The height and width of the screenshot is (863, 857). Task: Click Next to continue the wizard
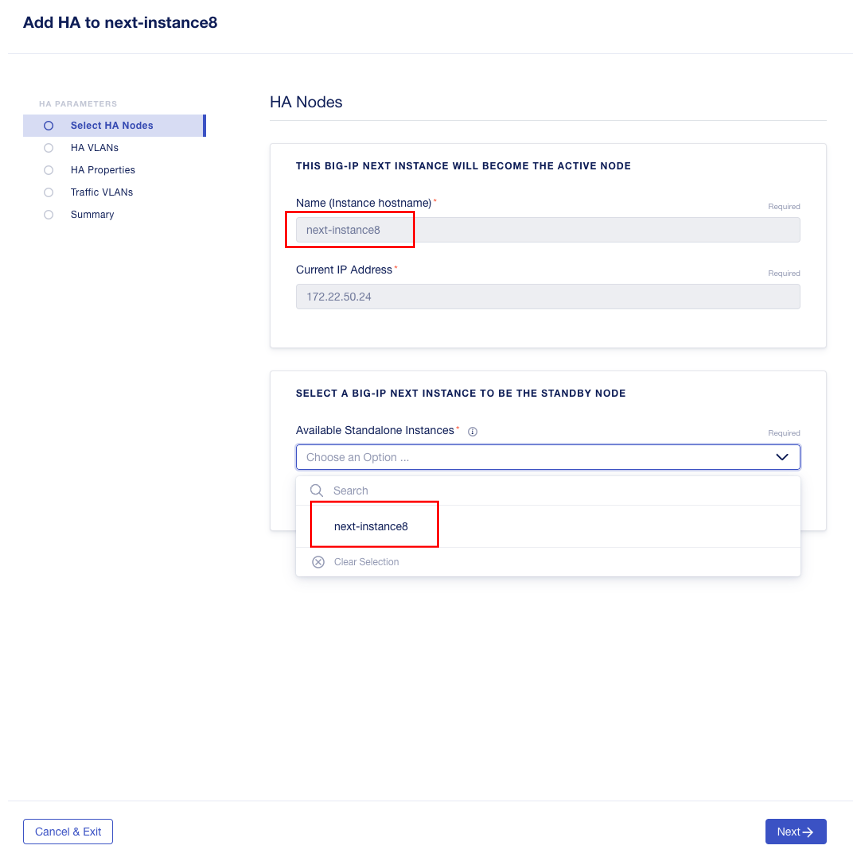(x=796, y=832)
